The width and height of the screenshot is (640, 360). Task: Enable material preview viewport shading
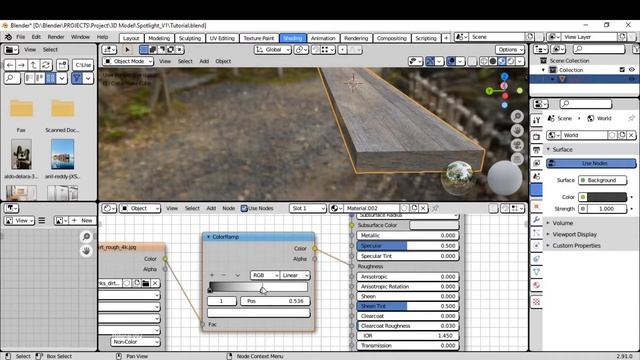pos(502,61)
